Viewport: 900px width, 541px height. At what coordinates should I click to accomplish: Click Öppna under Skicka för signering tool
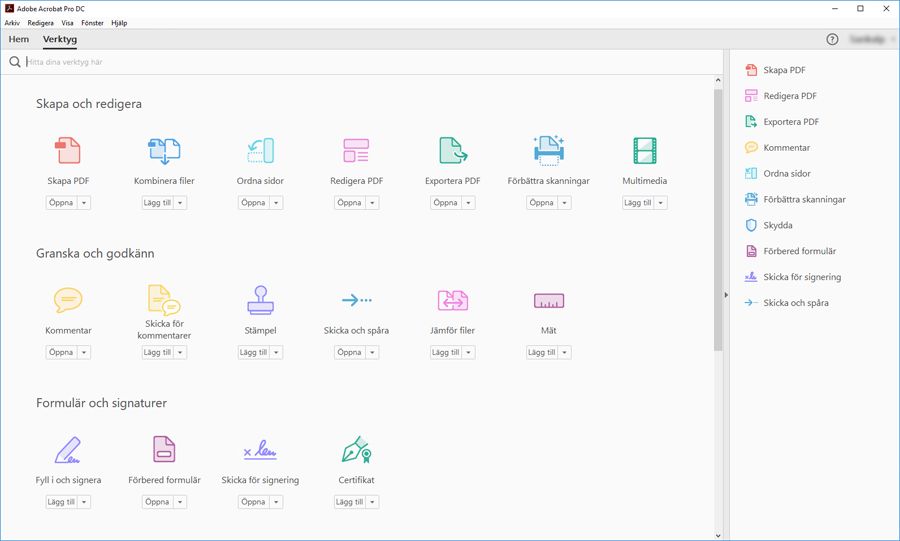[x=253, y=502]
